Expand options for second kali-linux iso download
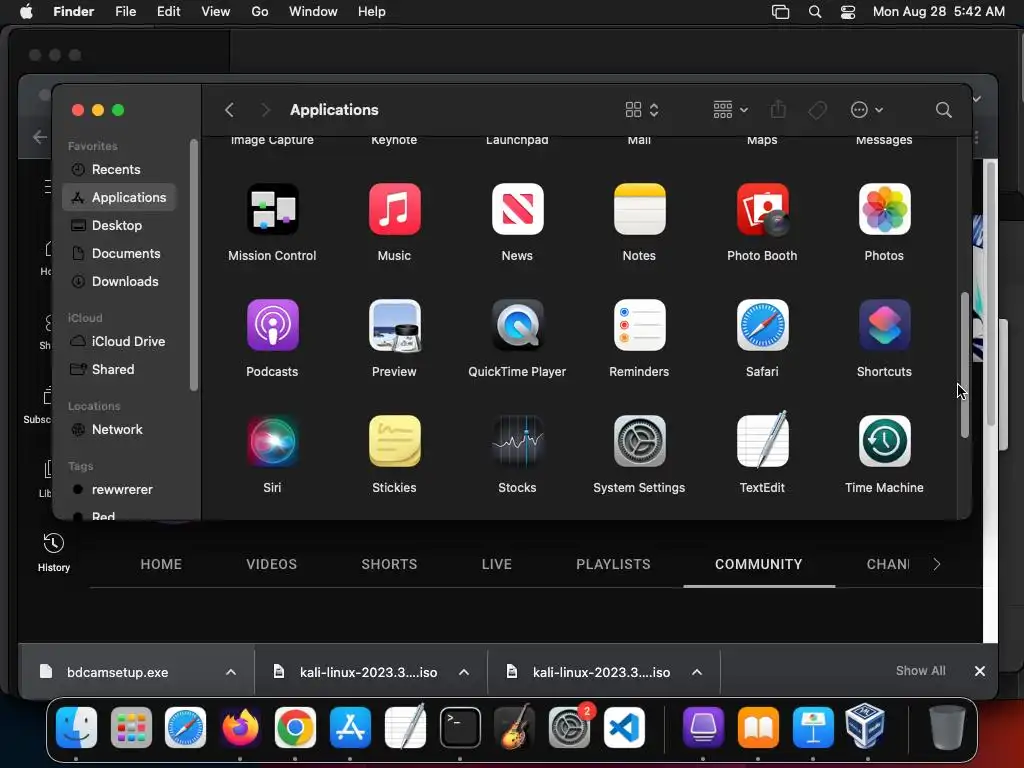The height and width of the screenshot is (768, 1024). 697,672
